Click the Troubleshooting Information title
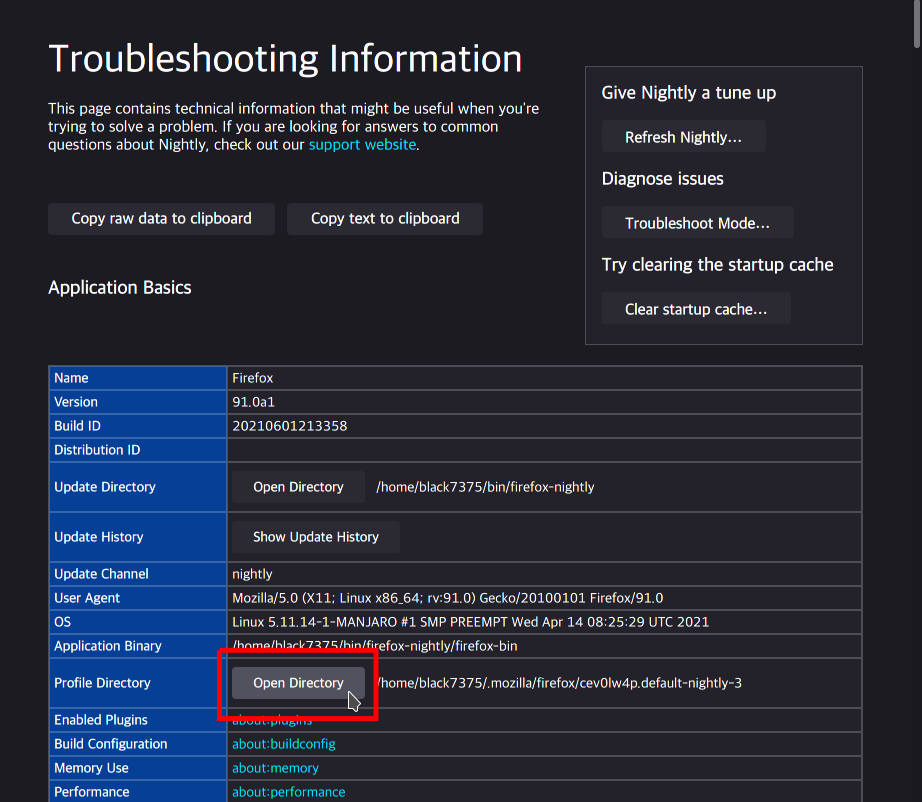The image size is (922, 802). 285,59
